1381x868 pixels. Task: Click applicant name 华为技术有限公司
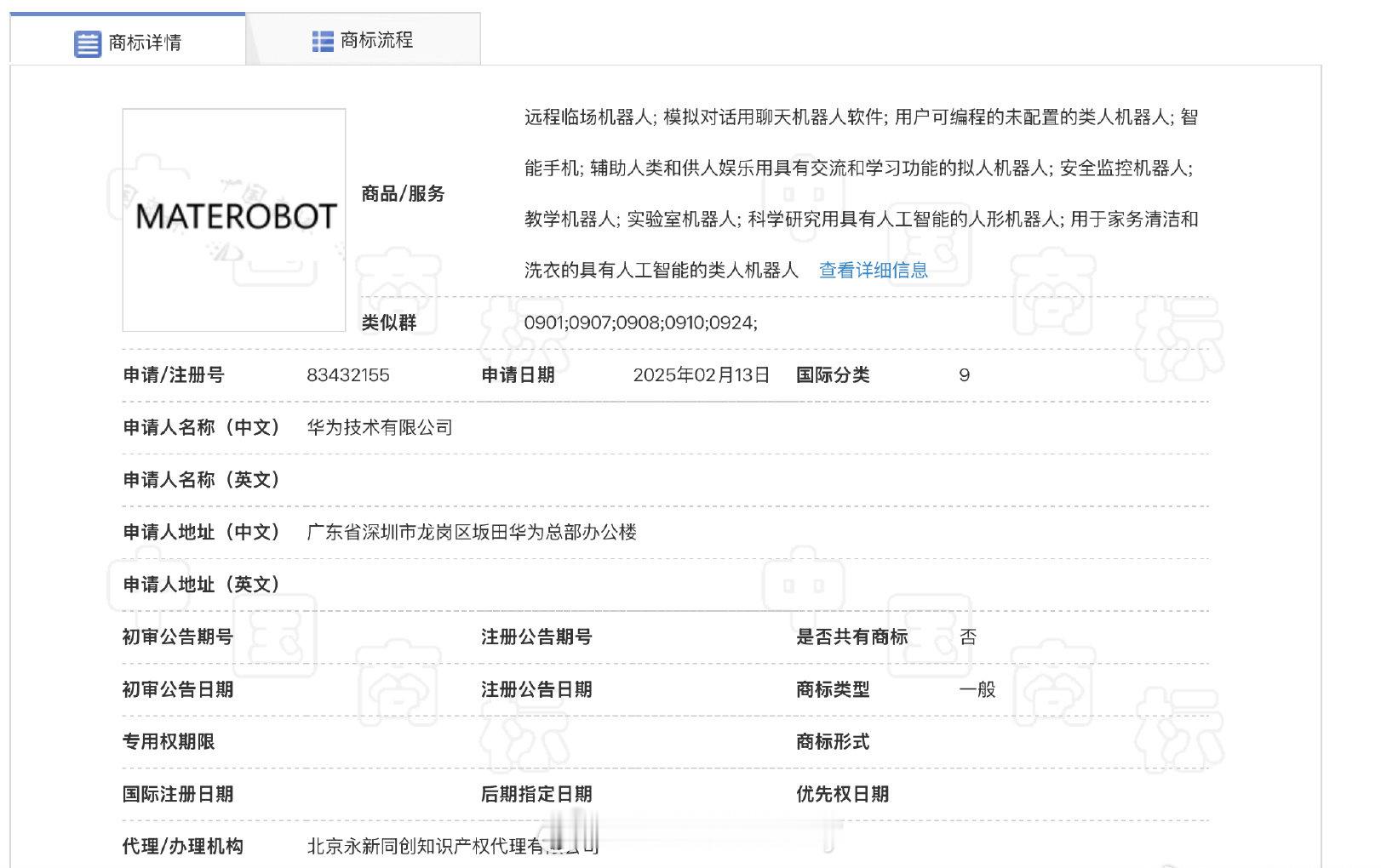point(380,427)
